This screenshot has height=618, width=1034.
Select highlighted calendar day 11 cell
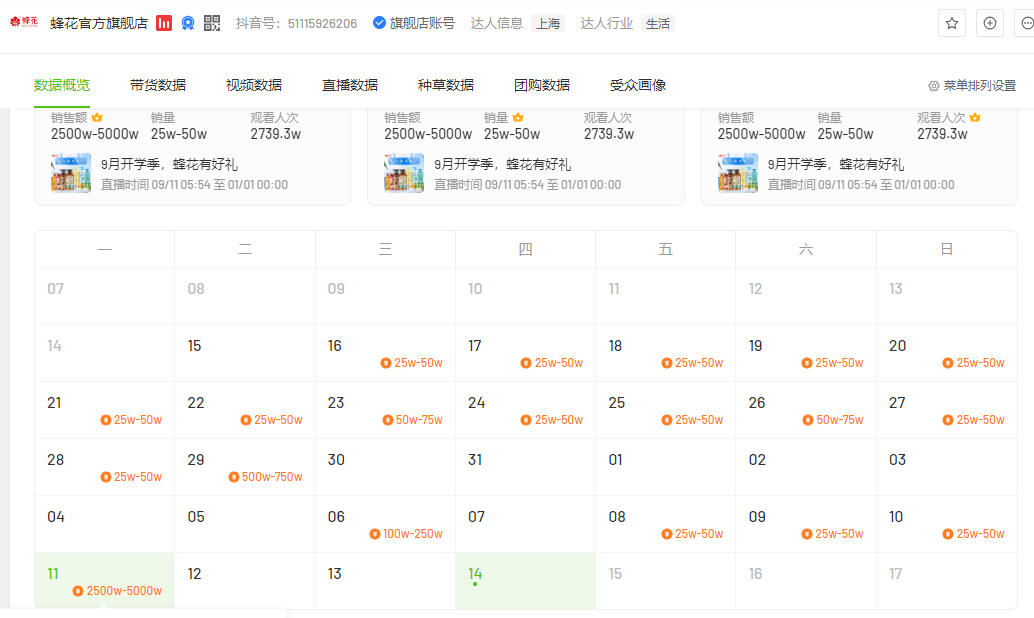(105, 581)
